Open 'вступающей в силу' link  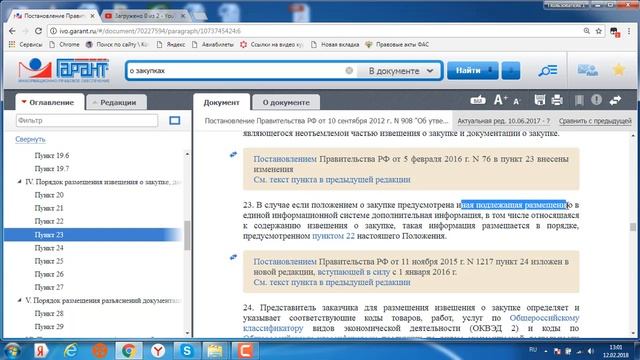coord(354,272)
